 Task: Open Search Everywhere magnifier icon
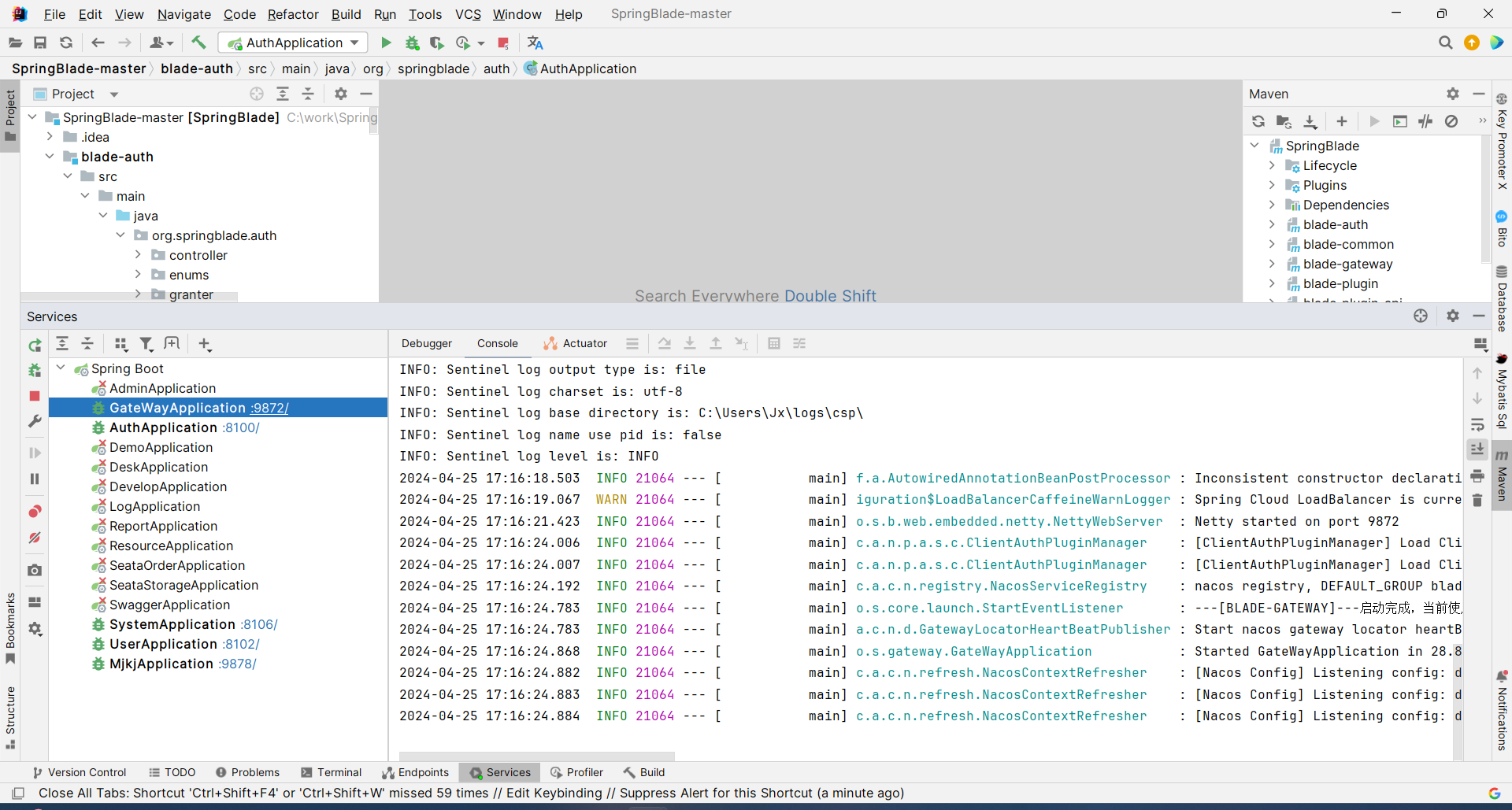tap(1445, 43)
